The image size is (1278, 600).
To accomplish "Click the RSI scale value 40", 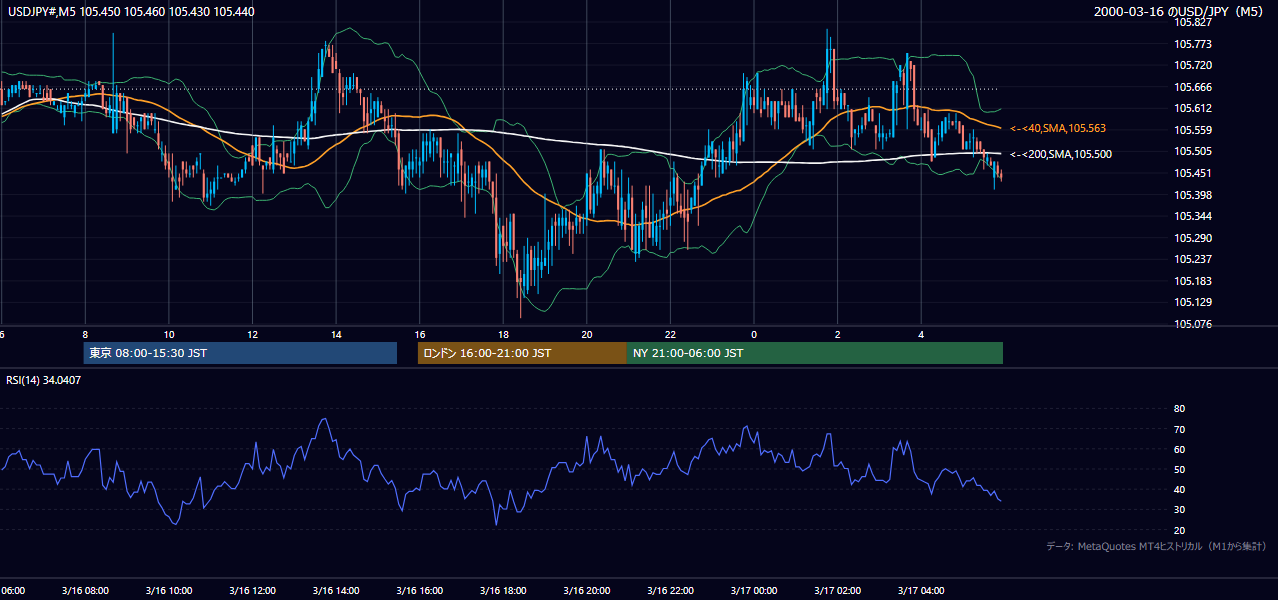I will pyautogui.click(x=1179, y=489).
